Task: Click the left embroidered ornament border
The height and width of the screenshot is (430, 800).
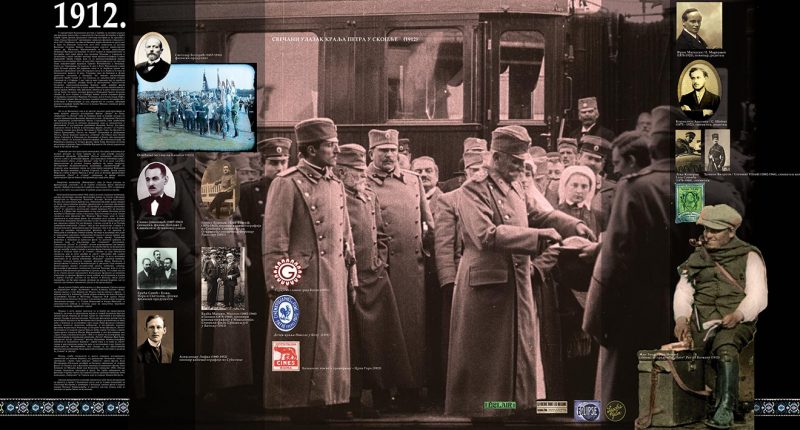Action: point(64,407)
